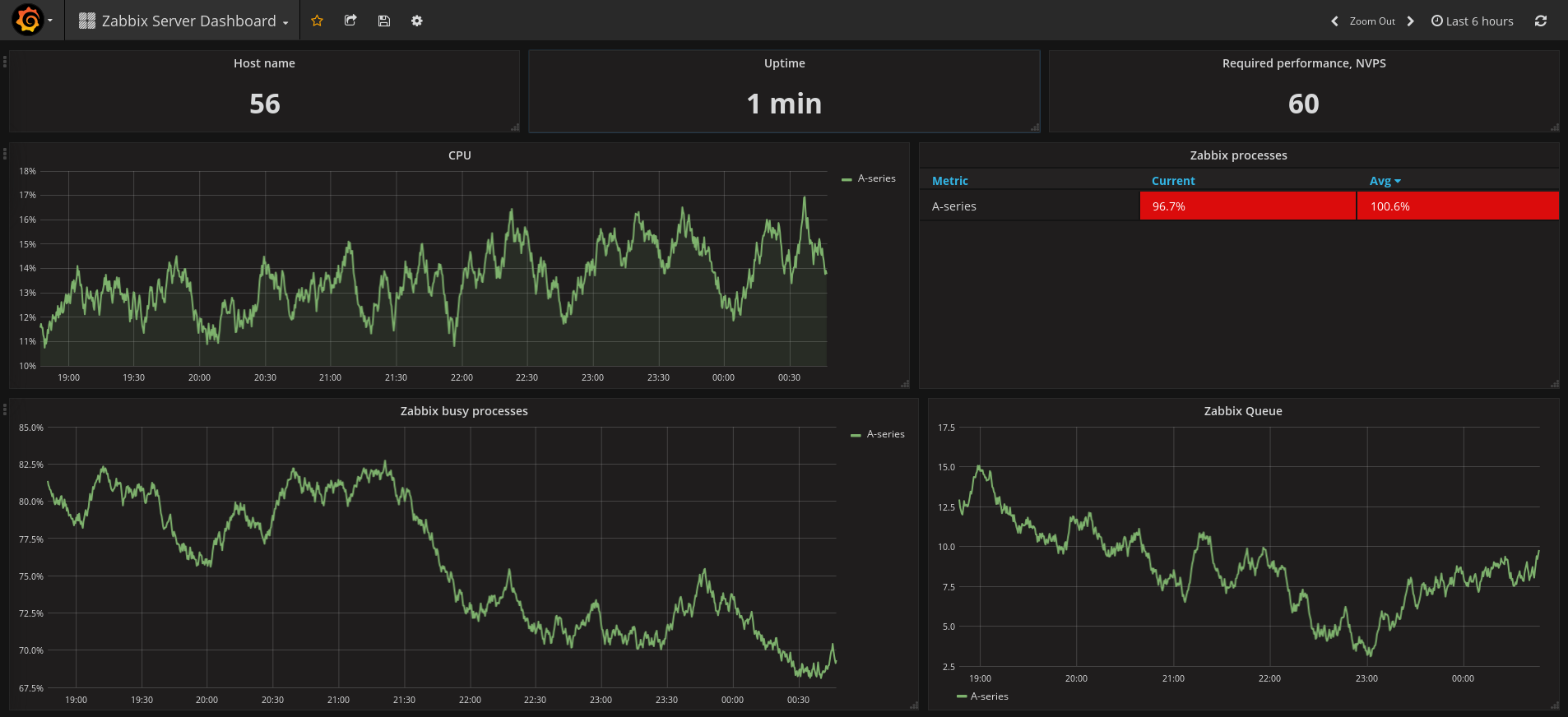Click the red 96.7% Current value cell
Screen dimensions: 1568x717
click(1247, 206)
